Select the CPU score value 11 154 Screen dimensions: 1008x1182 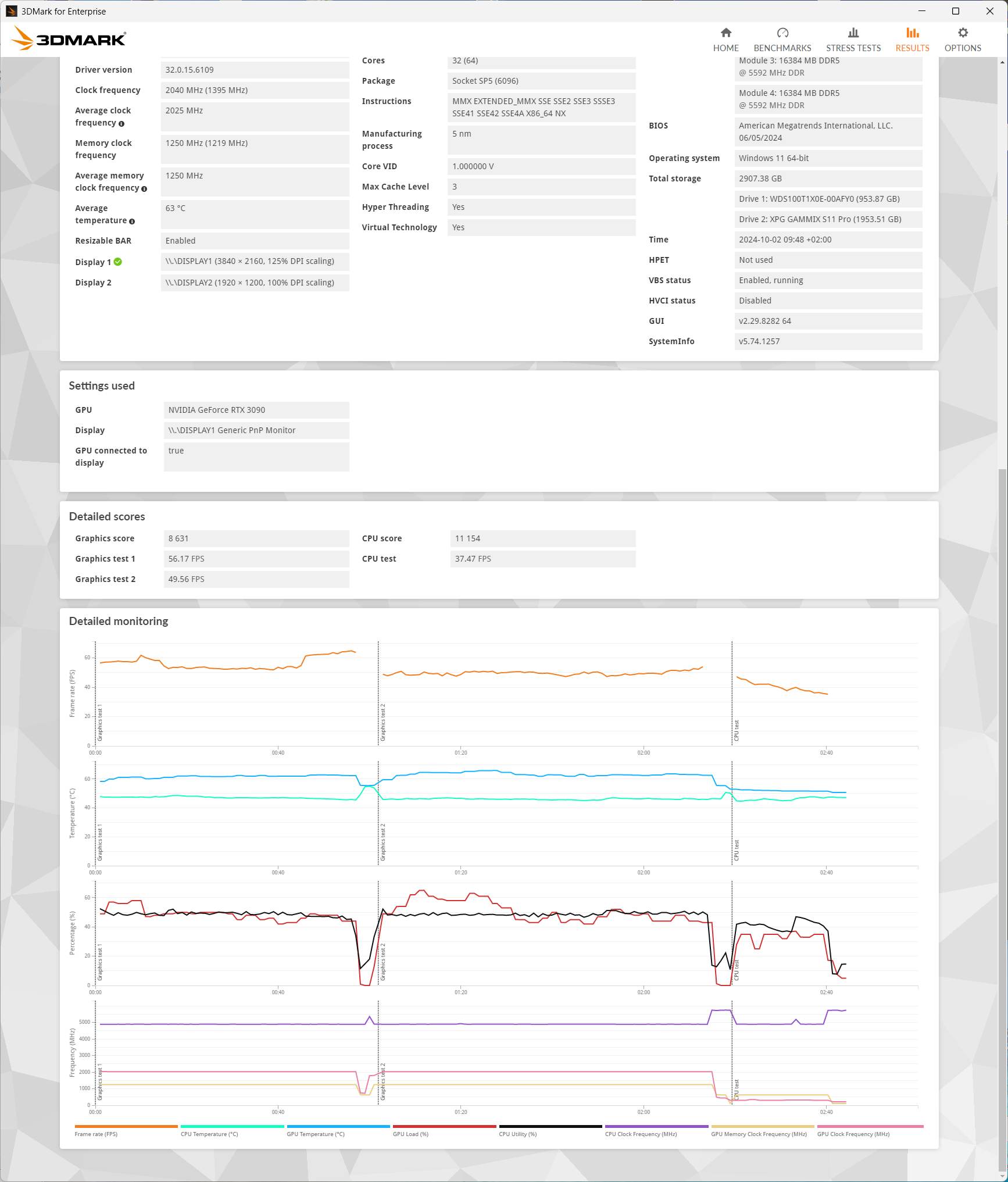[x=543, y=538]
